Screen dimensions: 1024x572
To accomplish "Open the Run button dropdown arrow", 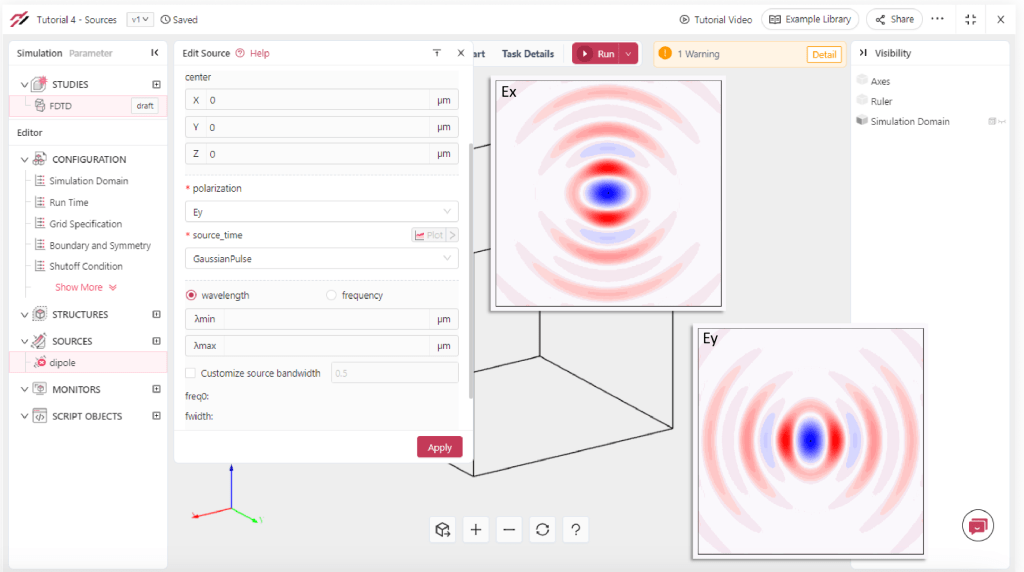I will coord(628,54).
